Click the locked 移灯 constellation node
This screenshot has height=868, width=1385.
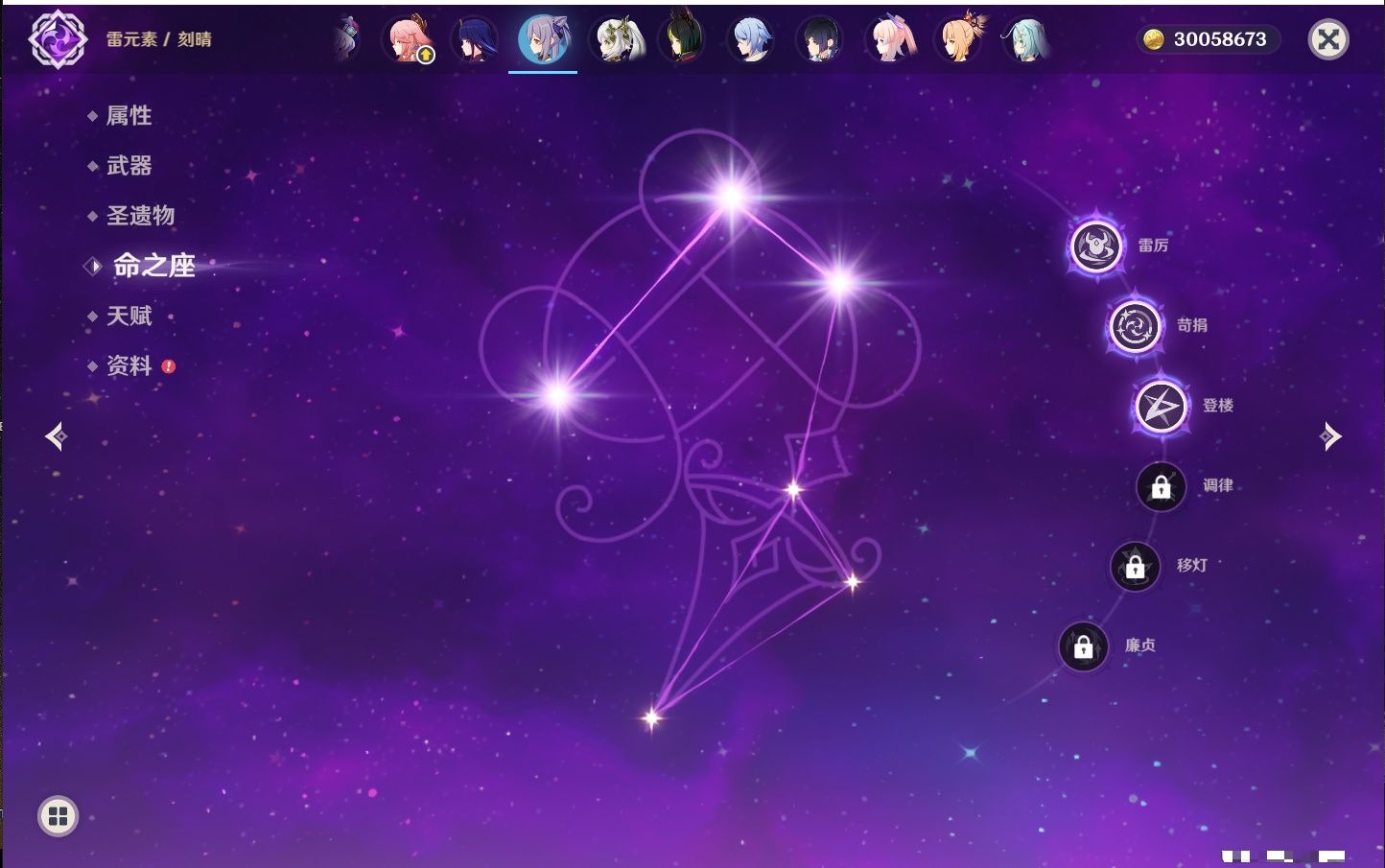(x=1135, y=567)
